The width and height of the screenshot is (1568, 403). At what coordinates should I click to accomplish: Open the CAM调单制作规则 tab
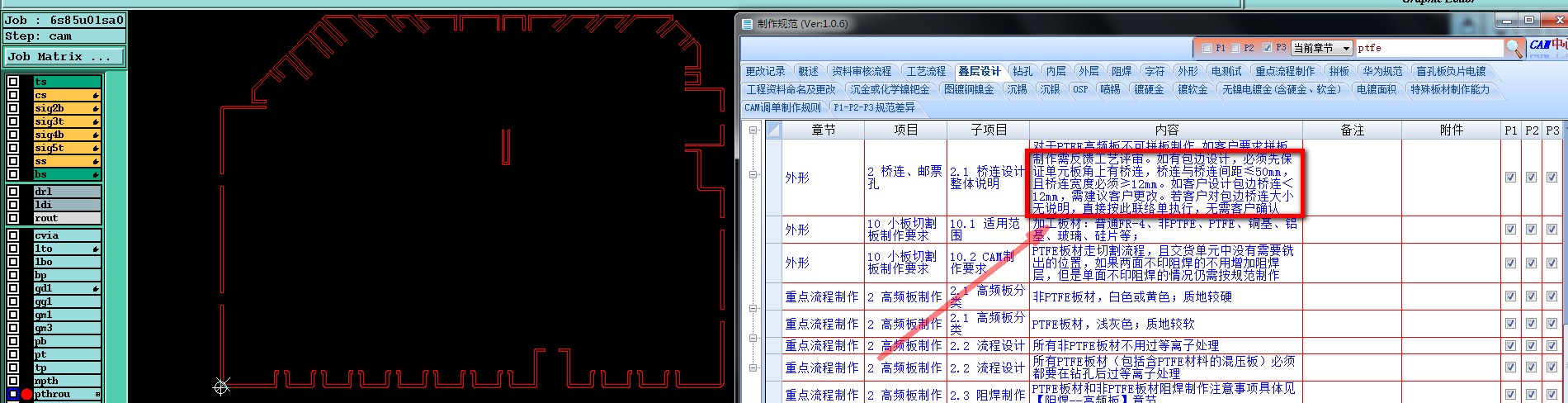[782, 108]
